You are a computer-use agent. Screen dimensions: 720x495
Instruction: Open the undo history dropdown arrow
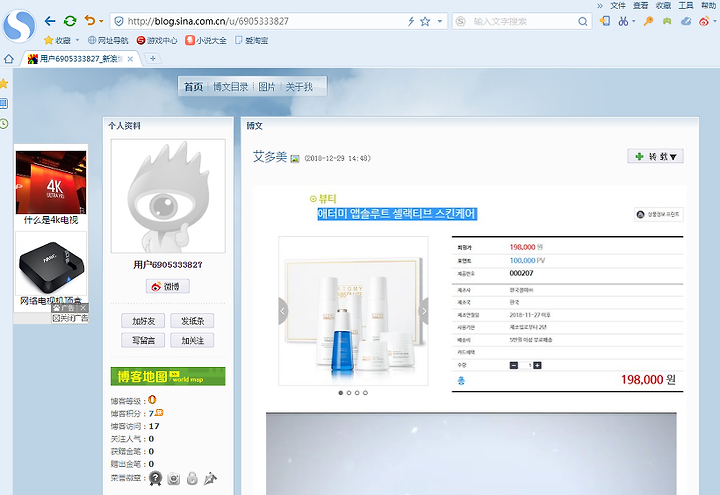click(101, 21)
